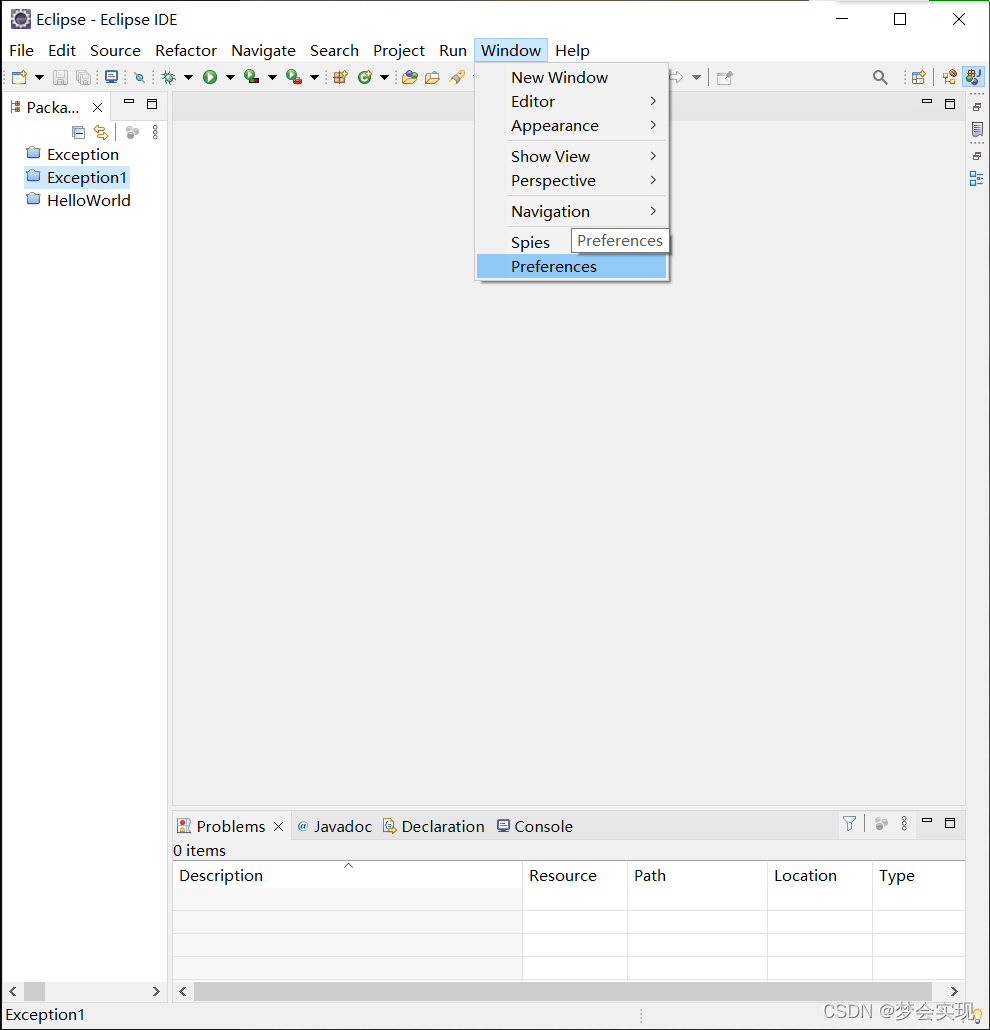Click the green Run button icon
Image resolution: width=990 pixels, height=1030 pixels.
point(210,78)
